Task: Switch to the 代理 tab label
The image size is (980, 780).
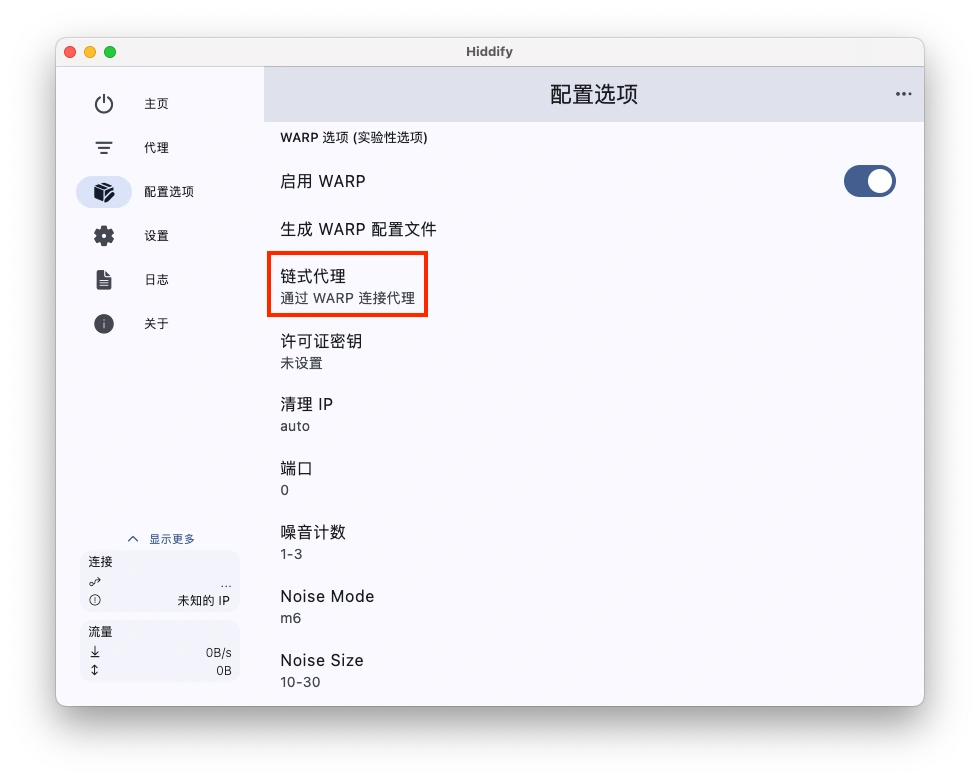Action: (x=156, y=148)
